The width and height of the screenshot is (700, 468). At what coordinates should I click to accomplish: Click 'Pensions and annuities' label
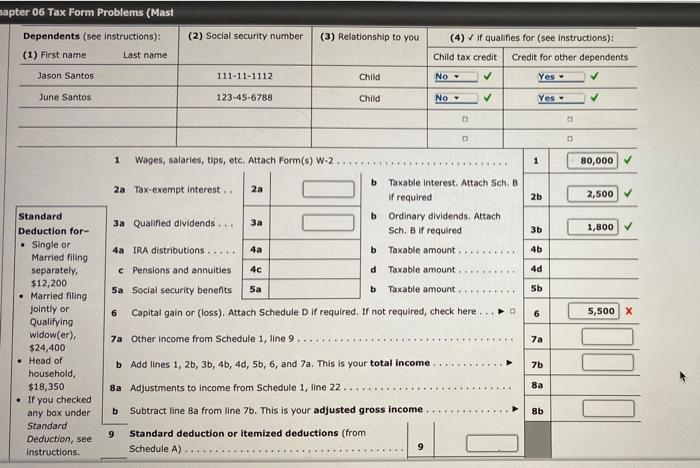click(182, 270)
